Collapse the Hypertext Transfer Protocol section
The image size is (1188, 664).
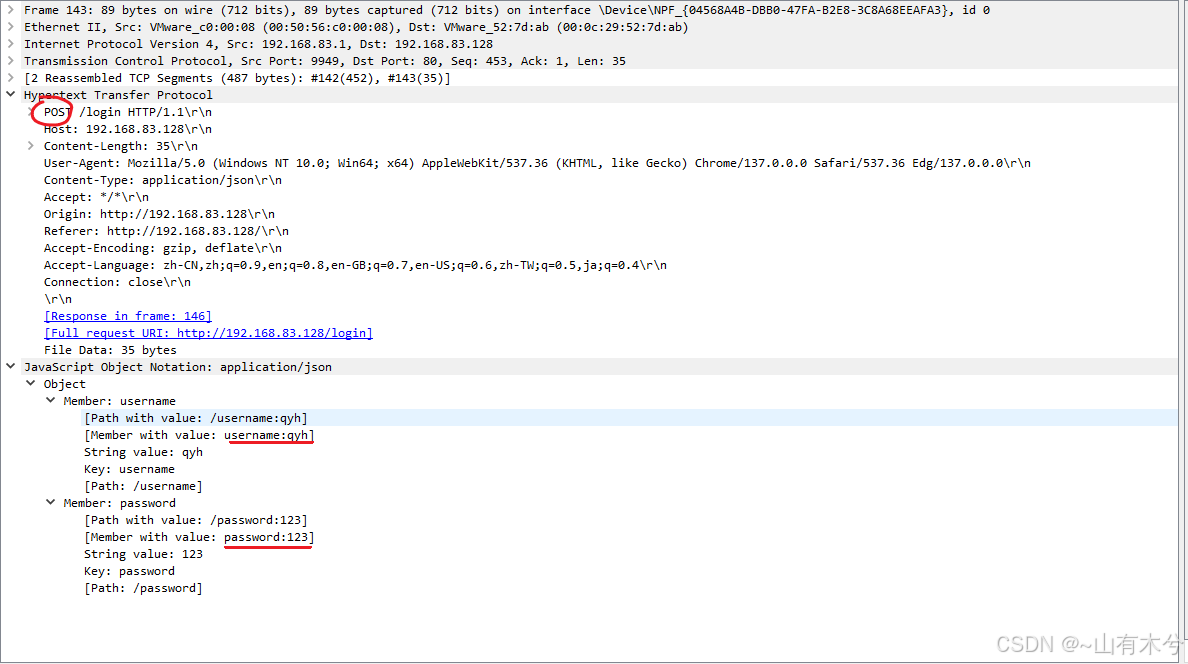[11, 95]
